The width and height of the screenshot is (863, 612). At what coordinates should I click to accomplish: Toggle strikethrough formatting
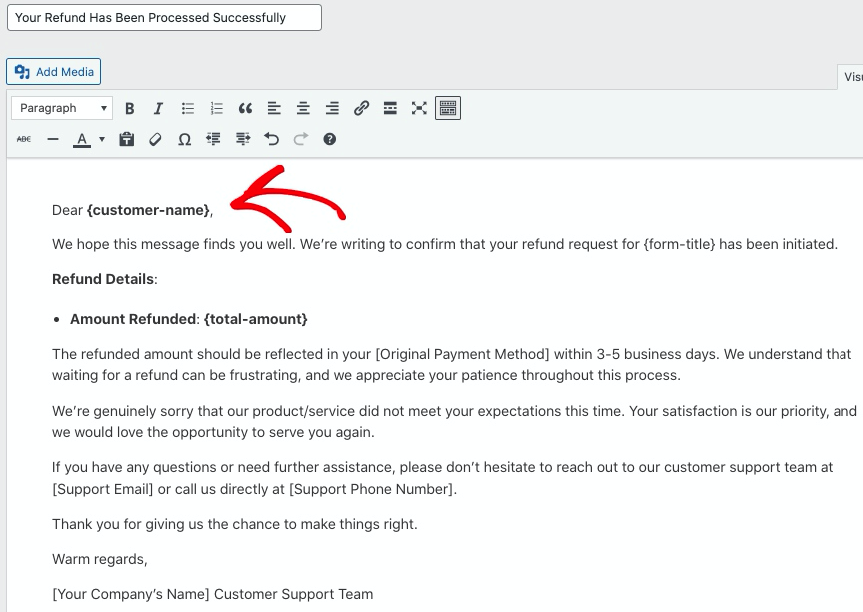pos(24,139)
